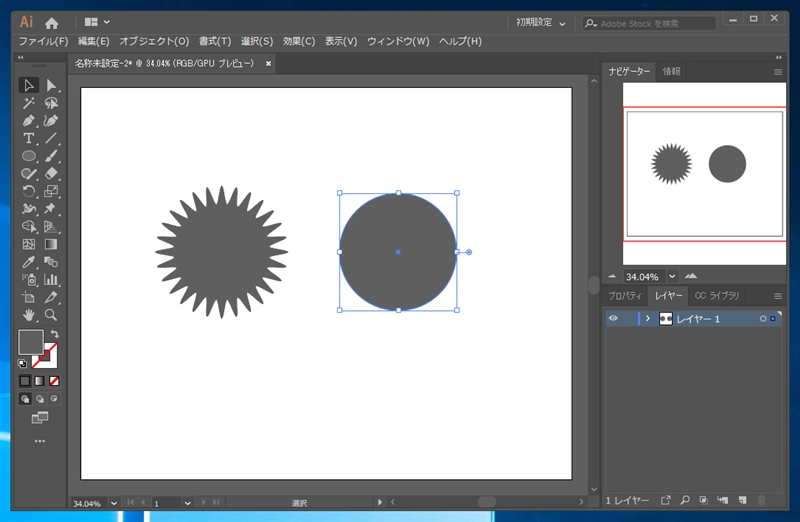
Task: Select the Shape Builder tool
Action: coord(29,227)
